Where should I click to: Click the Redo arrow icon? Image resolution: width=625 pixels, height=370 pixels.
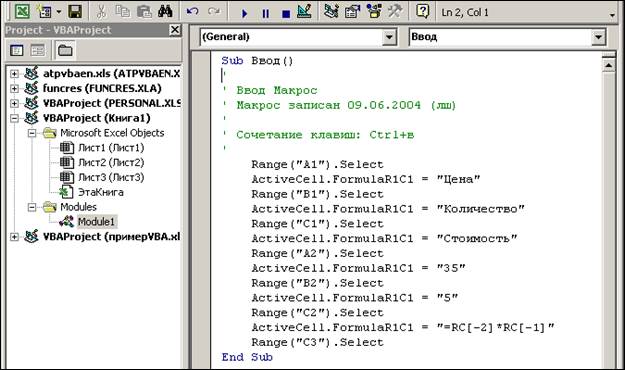(x=214, y=12)
